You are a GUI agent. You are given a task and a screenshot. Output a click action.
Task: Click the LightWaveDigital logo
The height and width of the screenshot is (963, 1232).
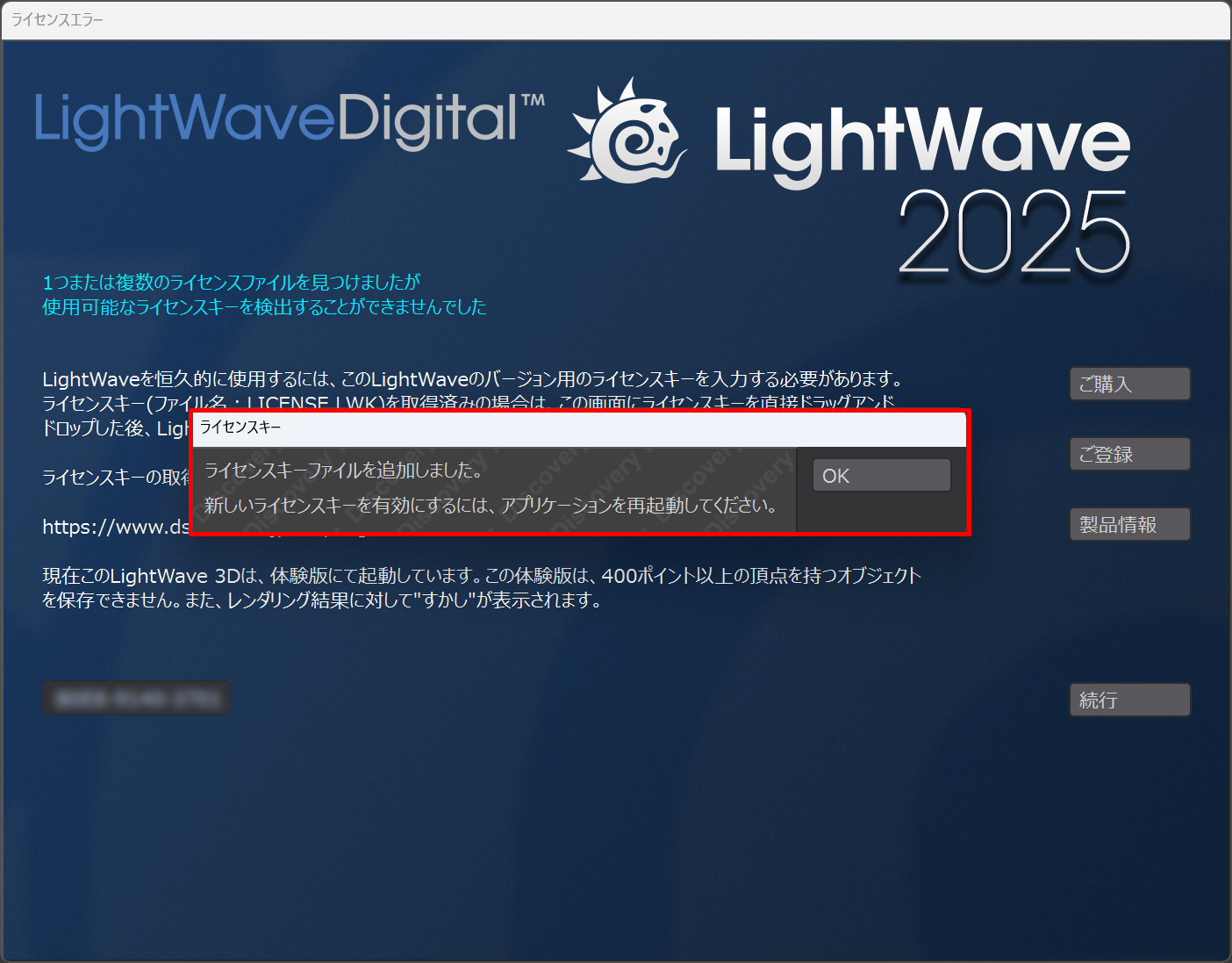(x=290, y=119)
